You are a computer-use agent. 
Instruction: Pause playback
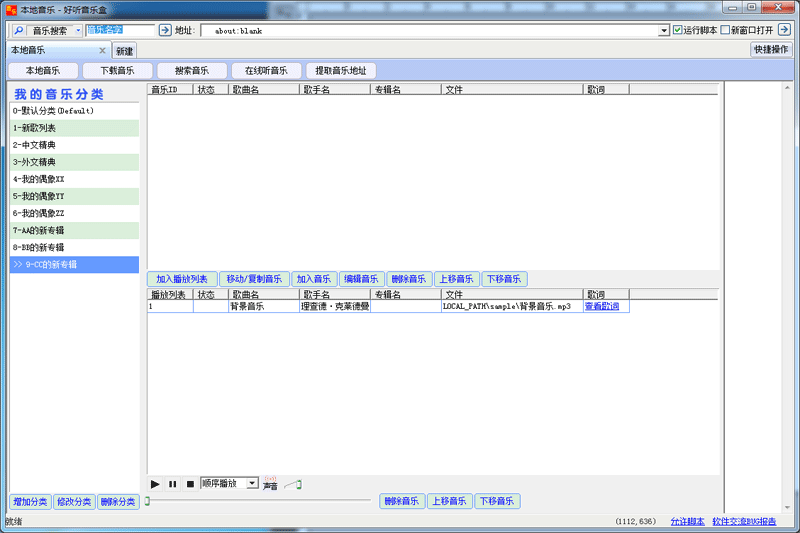[x=172, y=484]
